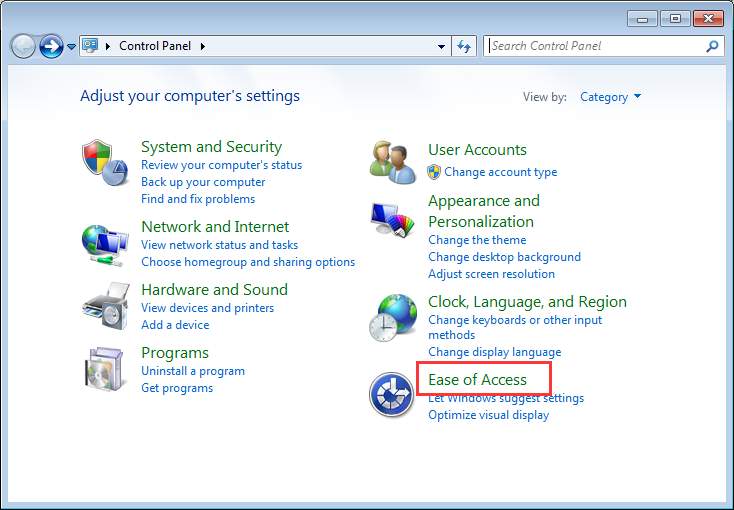The height and width of the screenshot is (510, 734).
Task: Expand the address bar history dropdown
Action: pyautogui.click(x=441, y=46)
